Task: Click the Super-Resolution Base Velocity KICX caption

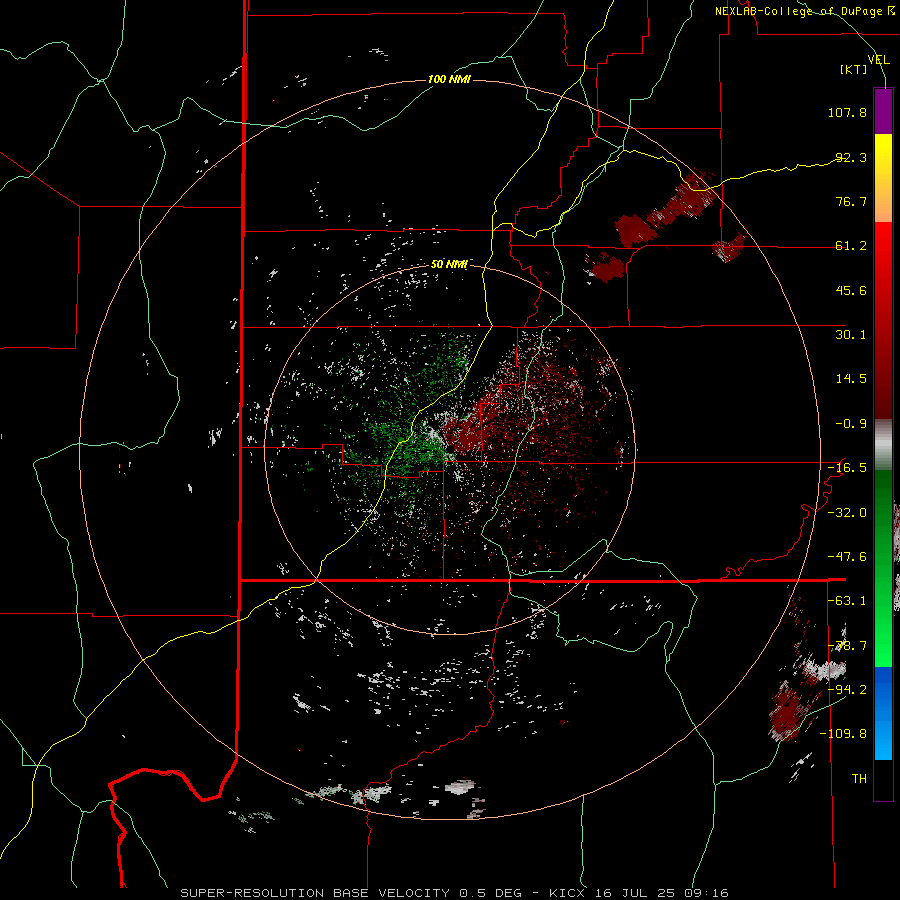Action: tap(455, 893)
